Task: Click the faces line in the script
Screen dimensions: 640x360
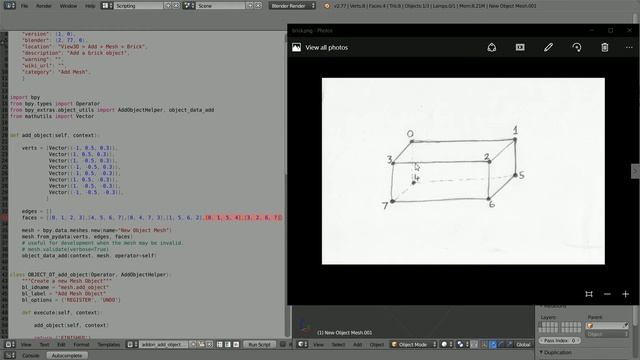Action: click(151, 218)
